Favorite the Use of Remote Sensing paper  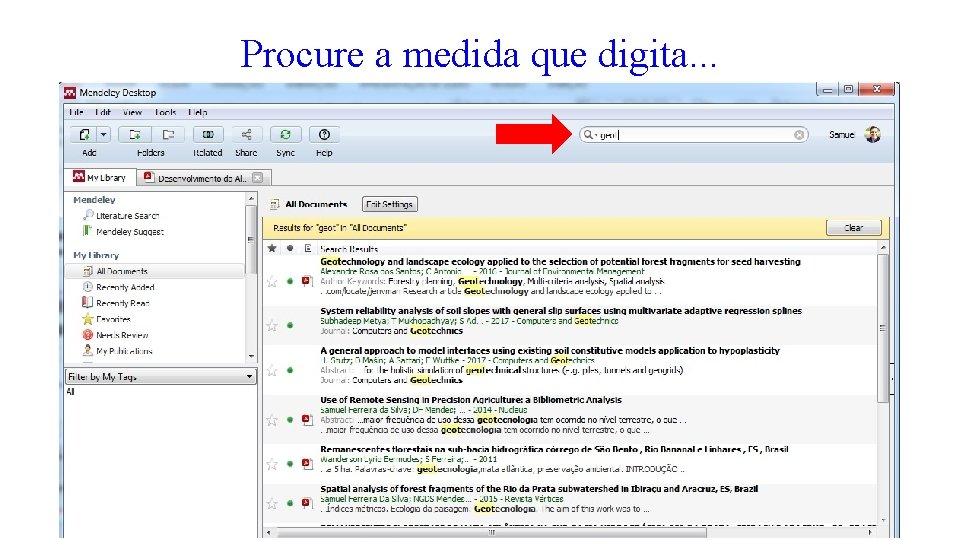coord(272,420)
